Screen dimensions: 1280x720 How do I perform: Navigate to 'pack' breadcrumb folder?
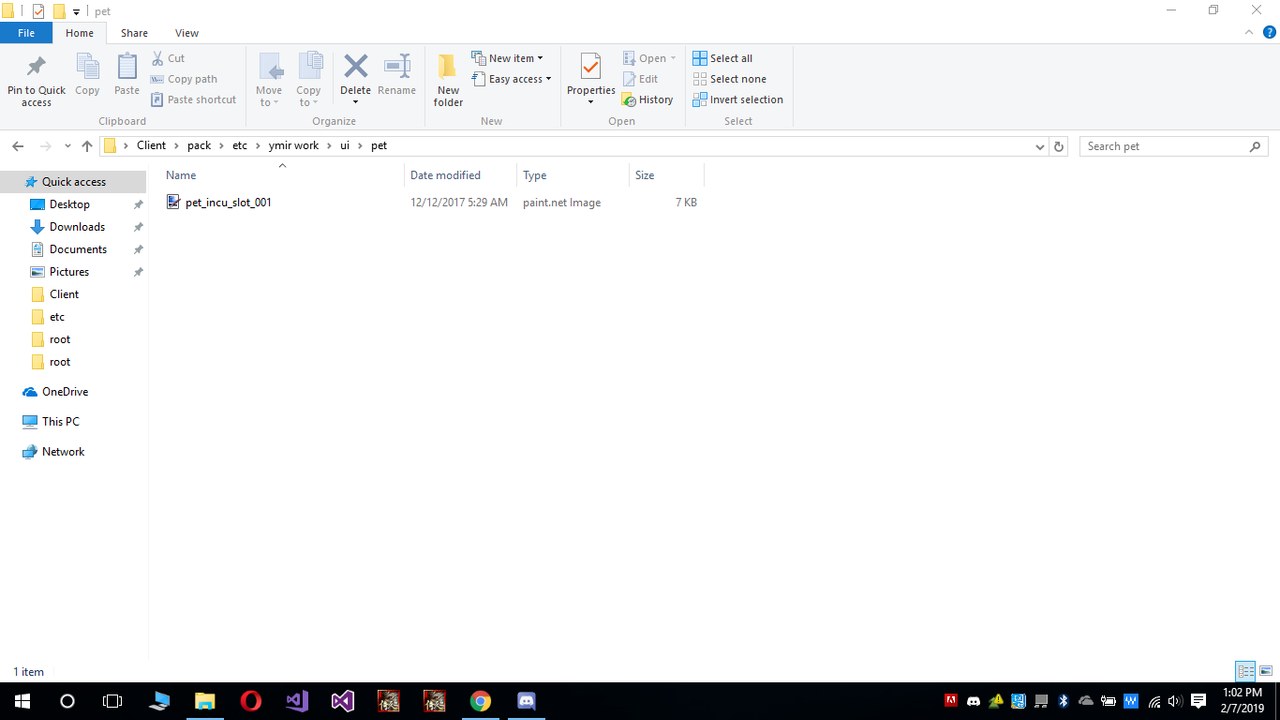click(199, 146)
